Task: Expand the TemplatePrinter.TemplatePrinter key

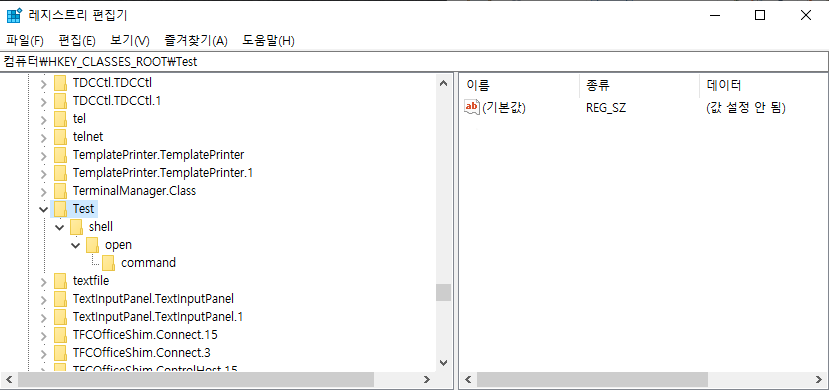Action: click(x=43, y=155)
